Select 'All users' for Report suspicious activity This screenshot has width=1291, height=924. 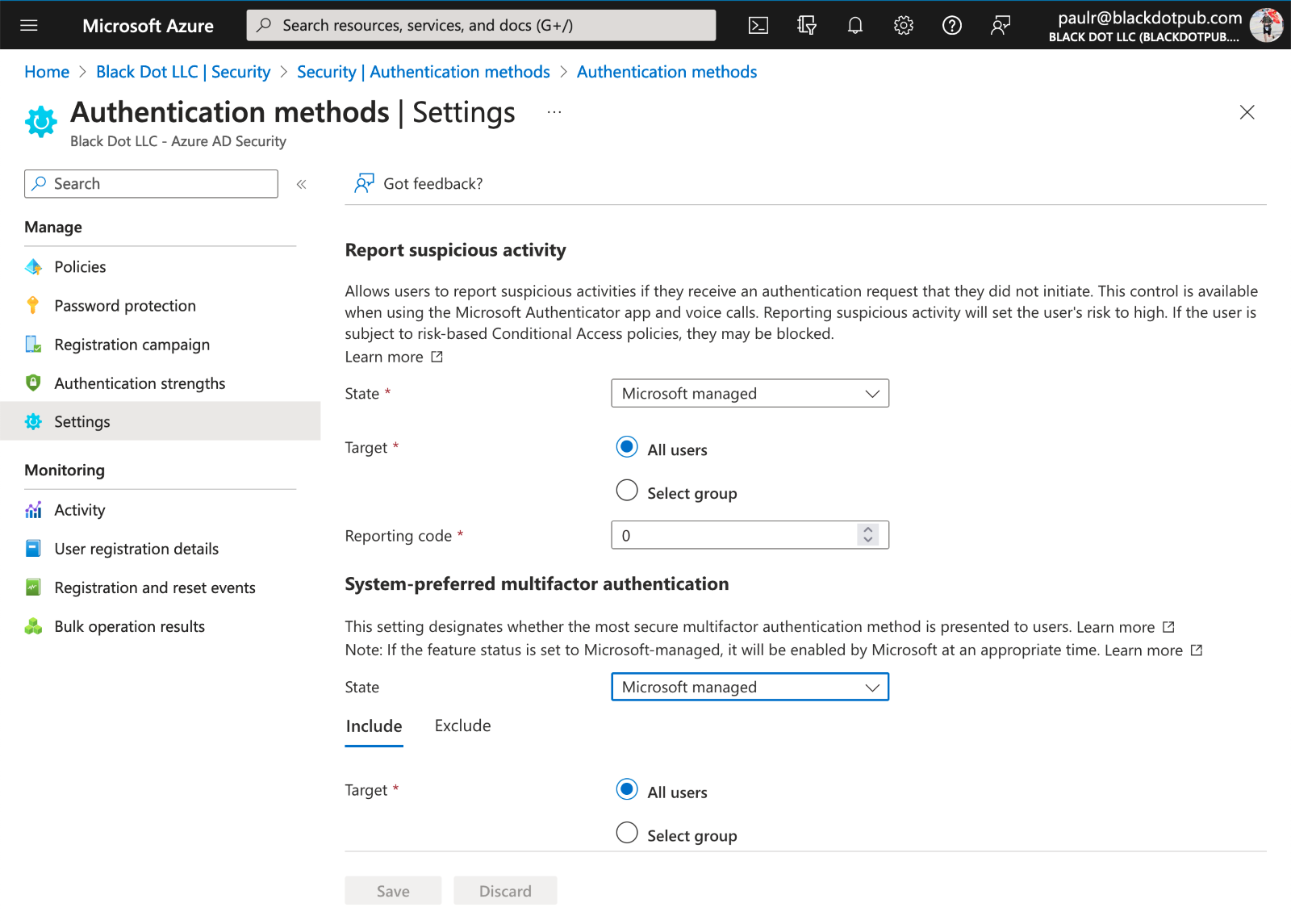pos(627,447)
